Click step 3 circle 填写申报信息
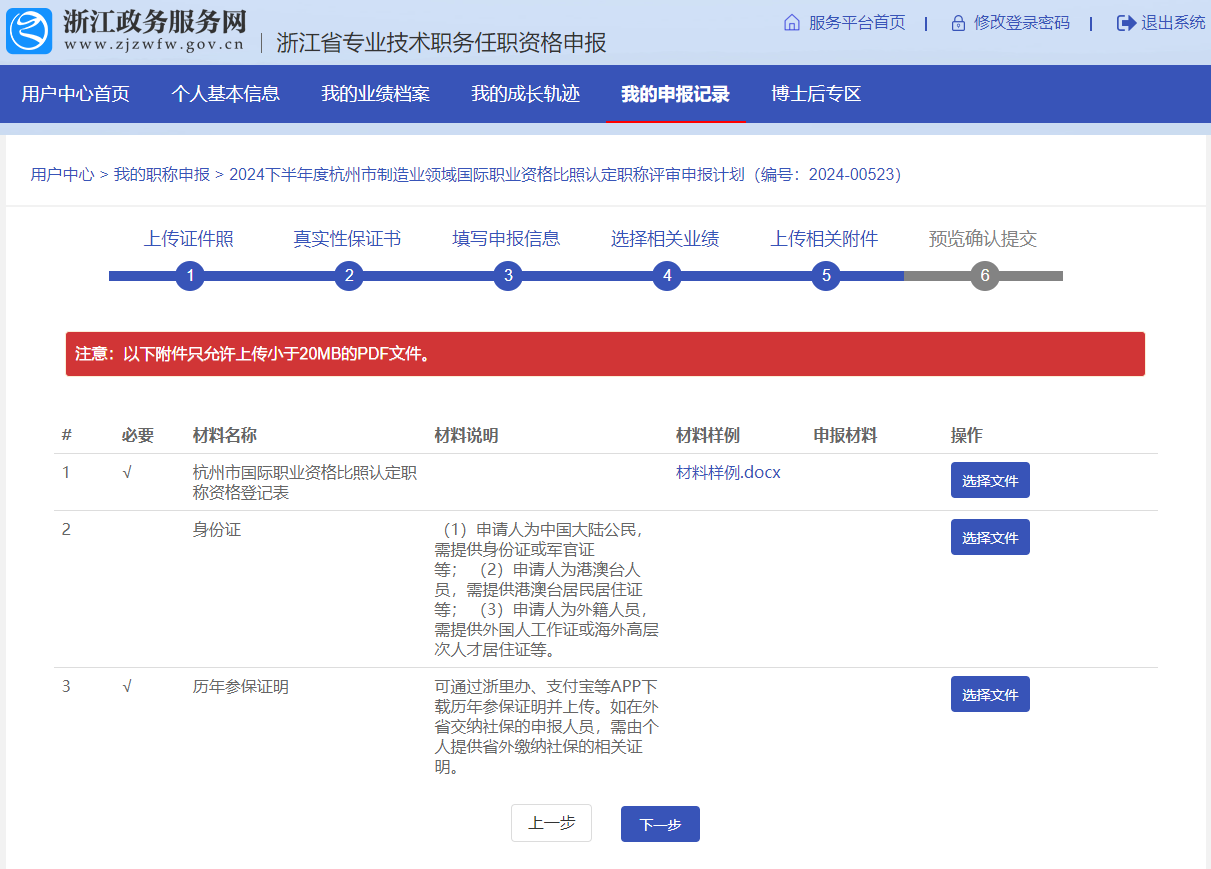This screenshot has height=869, width=1211. click(x=508, y=276)
